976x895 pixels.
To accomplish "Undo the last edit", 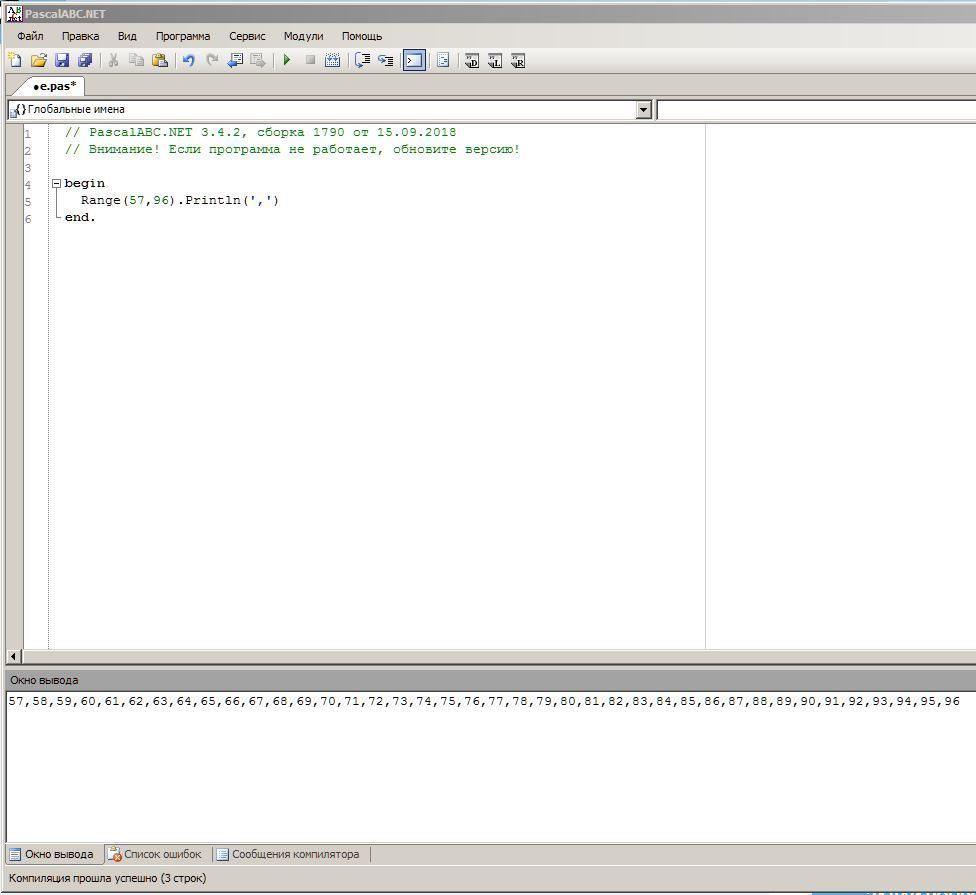I will (x=189, y=60).
